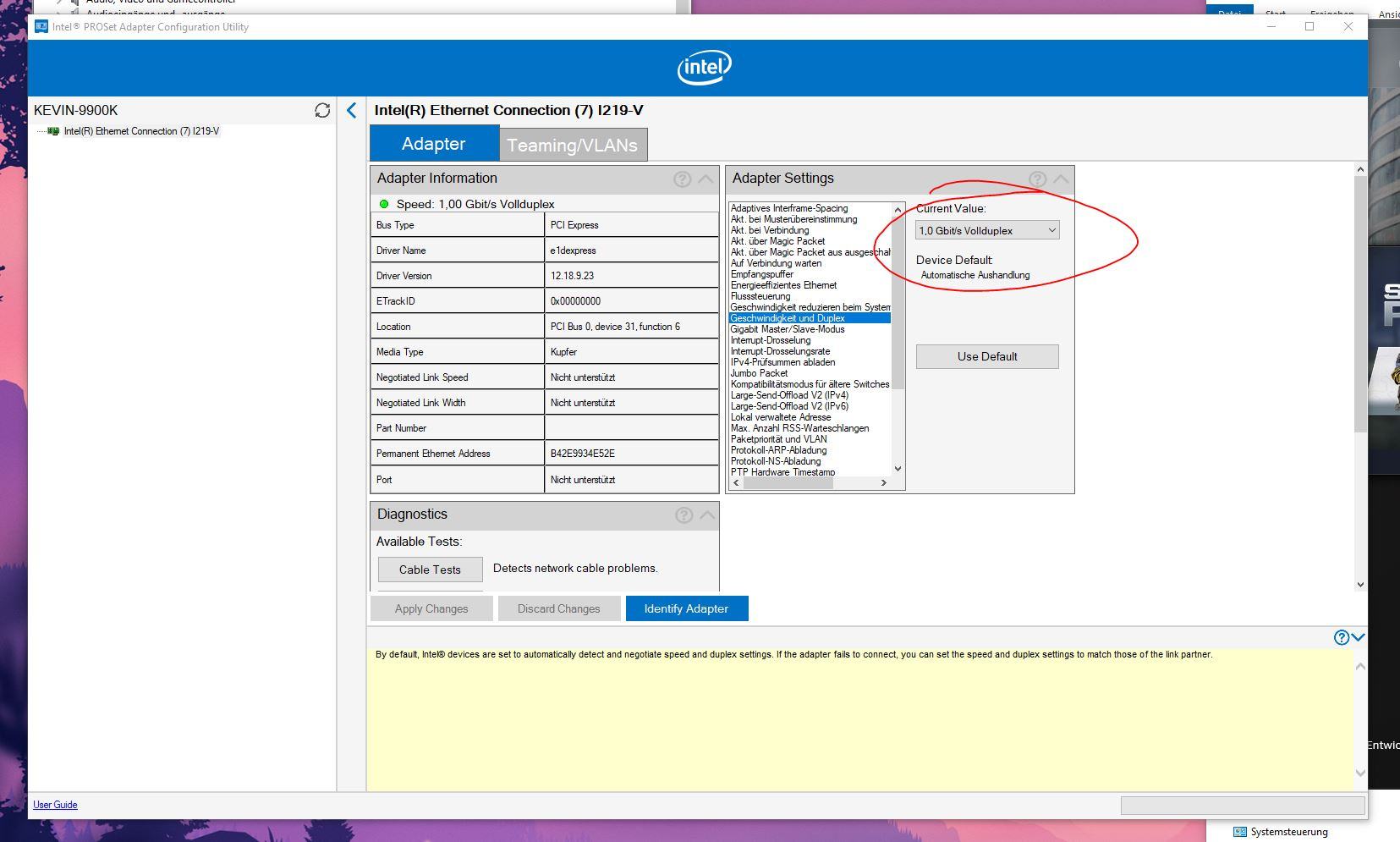Screen dimensions: 1400x842
Task: Collapse the left pane with the back chevron
Action: pos(352,110)
